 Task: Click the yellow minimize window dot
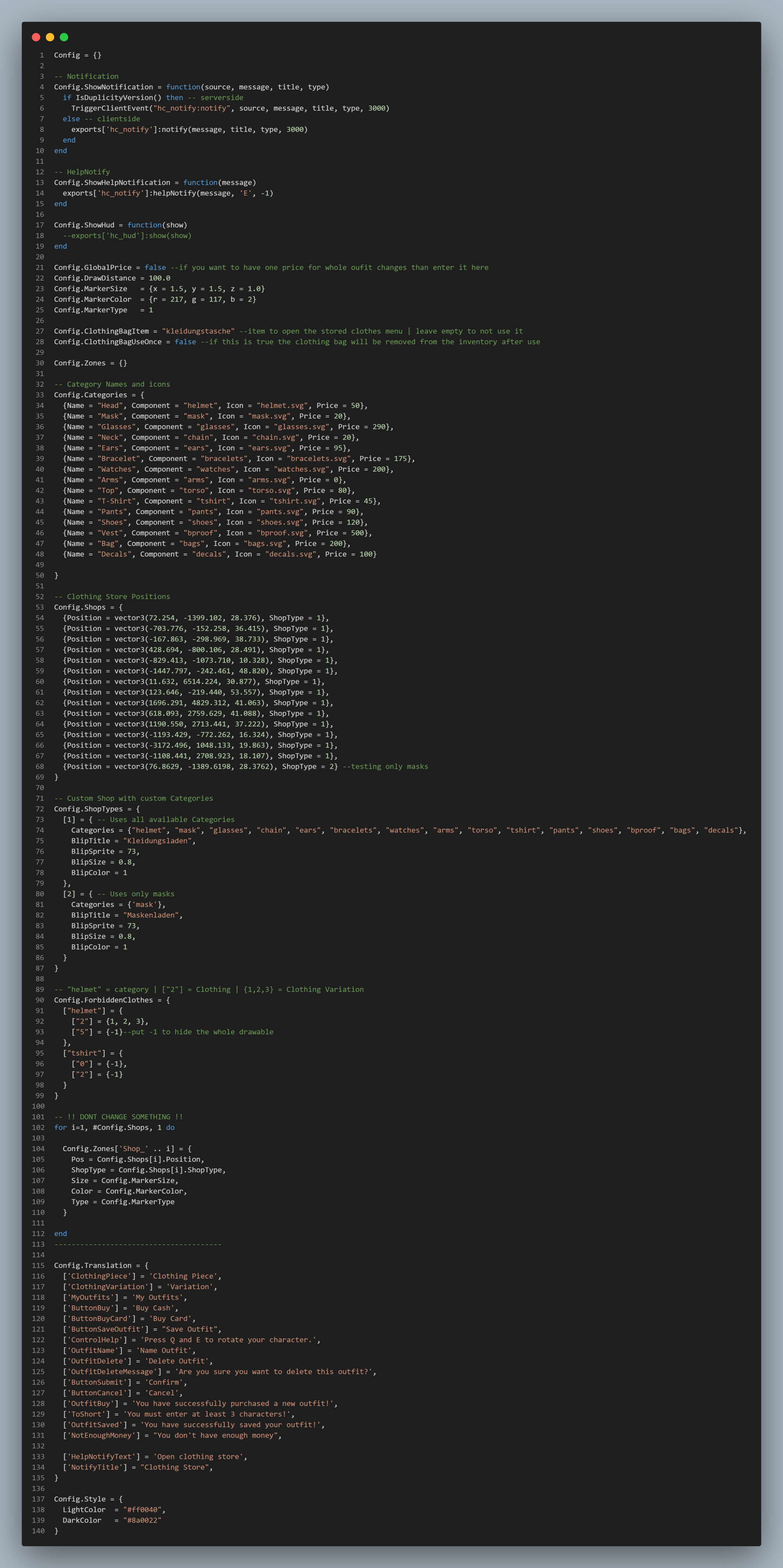click(50, 37)
